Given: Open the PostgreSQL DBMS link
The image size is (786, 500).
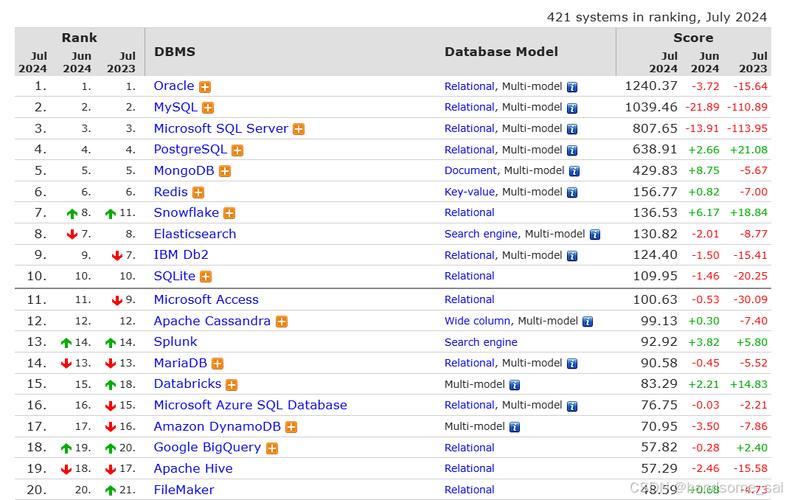Looking at the screenshot, I should 190,149.
